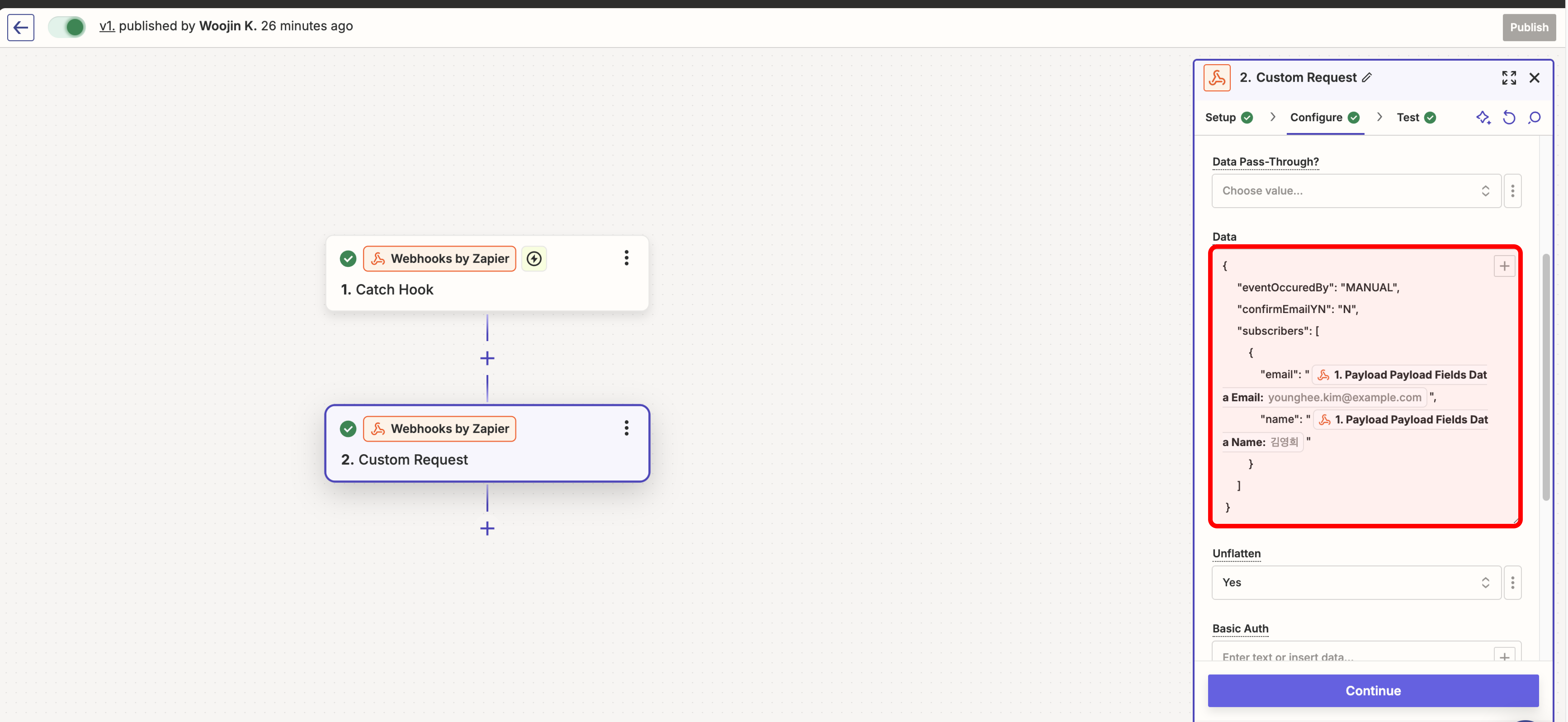Viewport: 1568px width, 722px height.
Task: Click the instant trigger lightning icon
Action: (534, 258)
